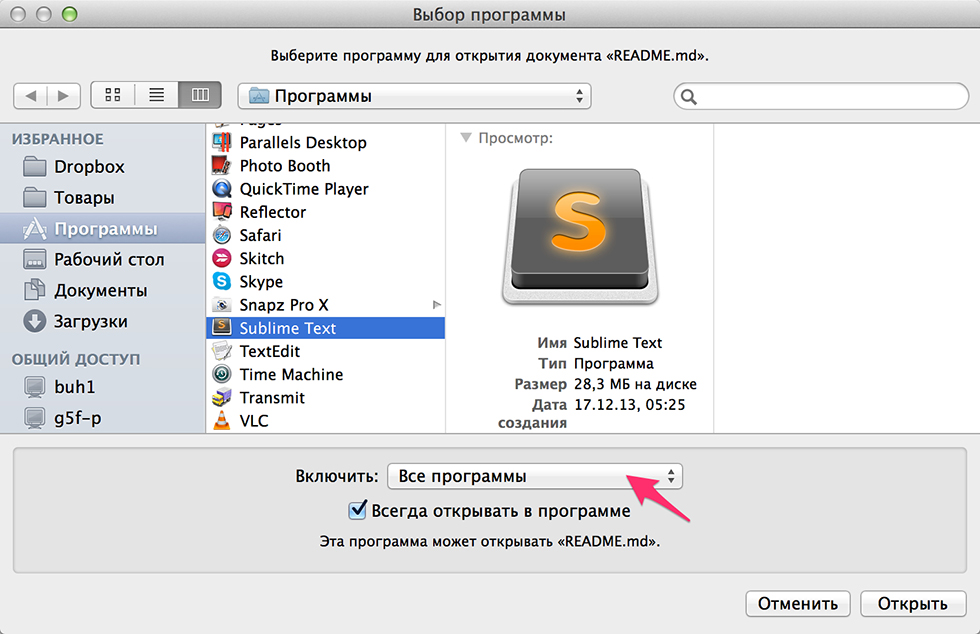980x634 pixels.
Task: Click the Transmit truck icon
Action: (x=222, y=398)
